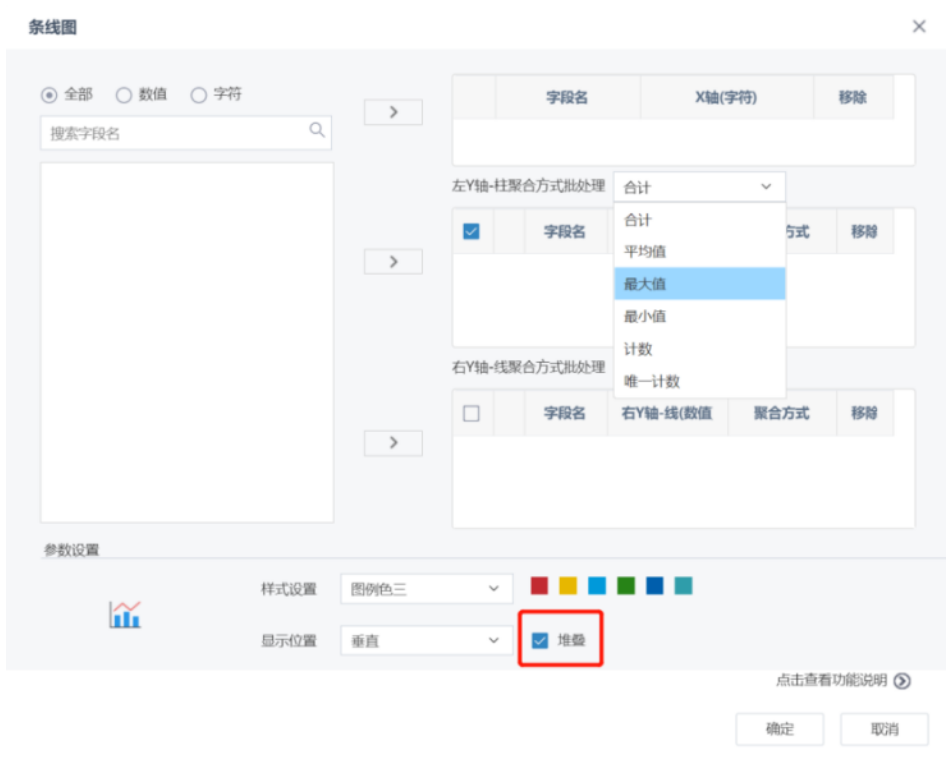Open the 显示位置 dropdown showing 垂直
The height and width of the screenshot is (765, 948).
(426, 640)
